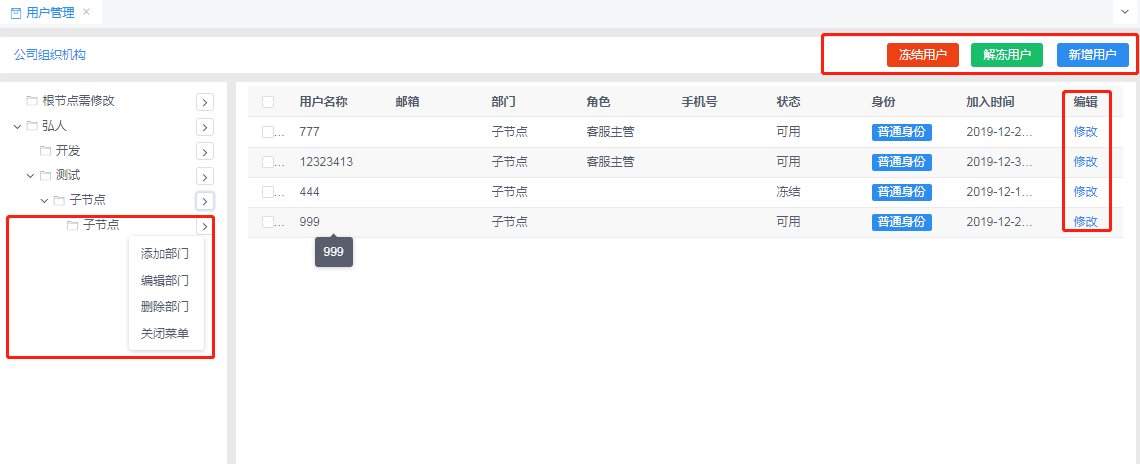Viewport: 1140px width, 464px height.
Task: Select the 根节点需修改 tree node
Action: point(79,100)
